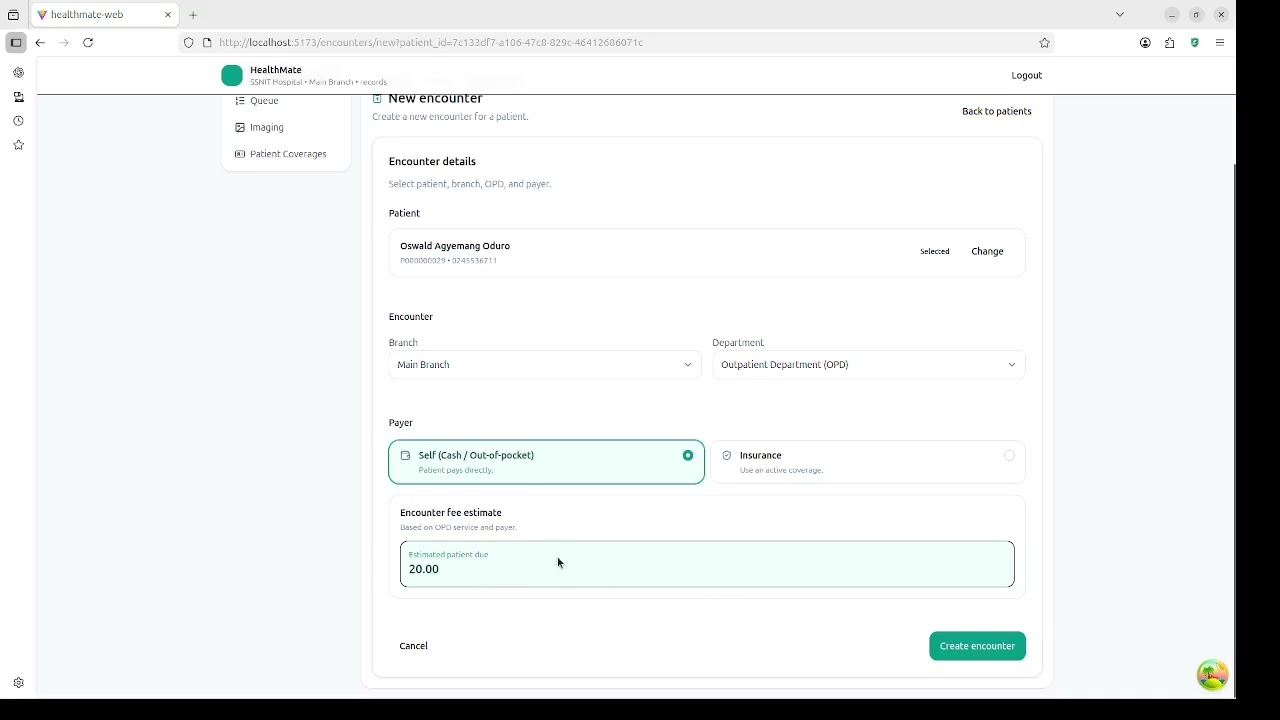Viewport: 1280px width, 720px height.
Task: Open the sidebar bookmarks star icon
Action: click(x=18, y=145)
